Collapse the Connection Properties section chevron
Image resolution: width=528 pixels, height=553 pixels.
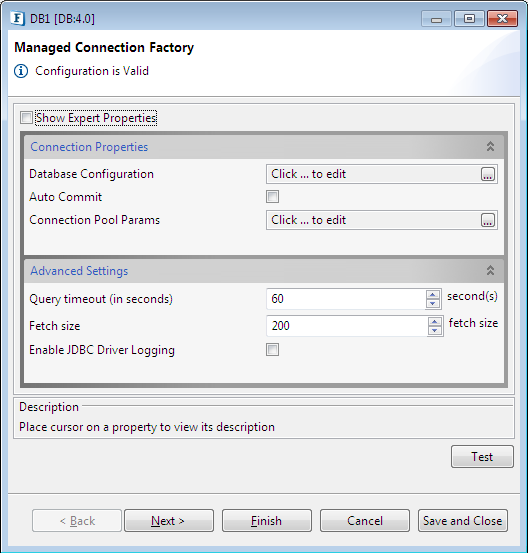click(x=490, y=146)
